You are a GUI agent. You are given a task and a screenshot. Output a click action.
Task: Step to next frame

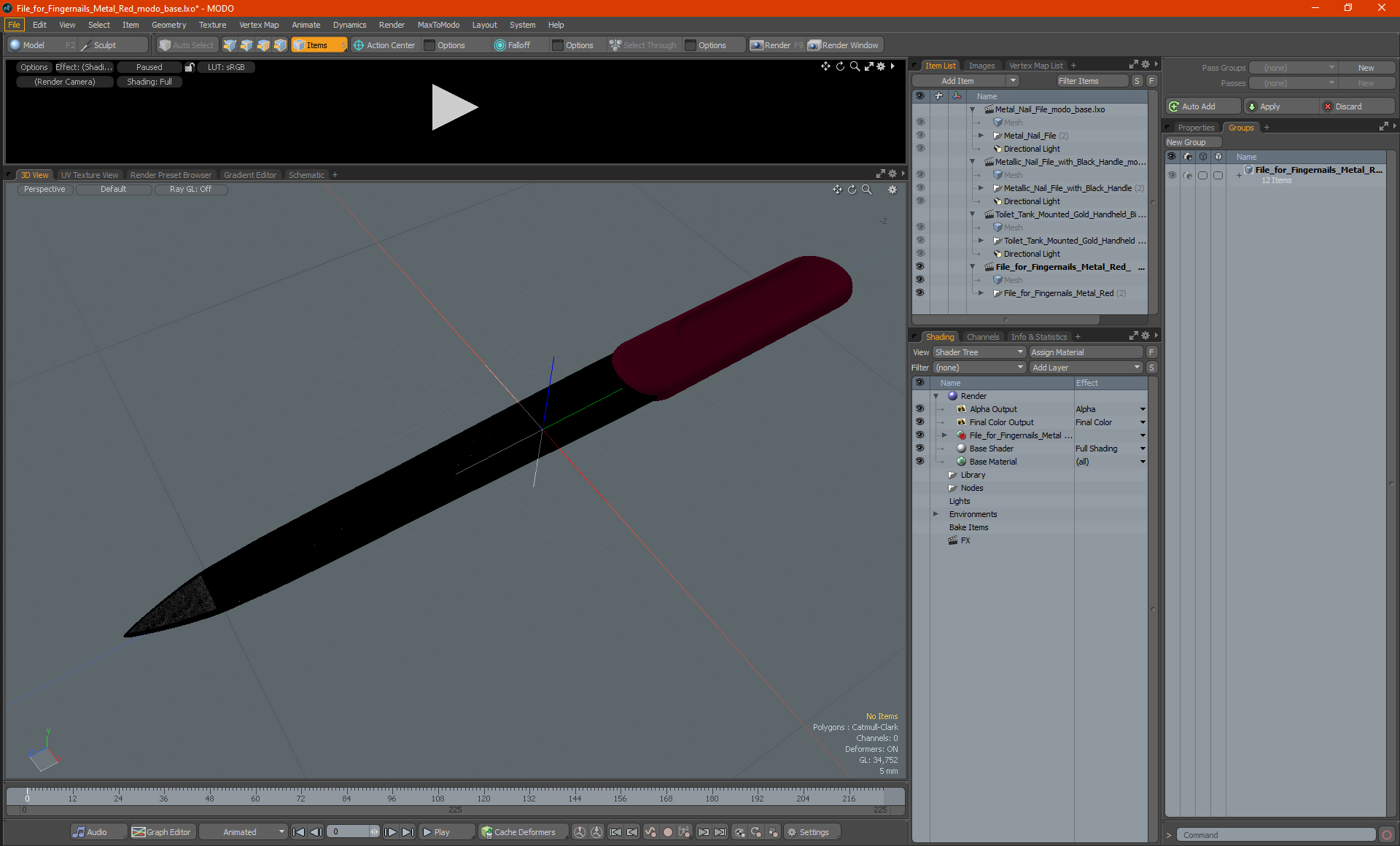391,832
